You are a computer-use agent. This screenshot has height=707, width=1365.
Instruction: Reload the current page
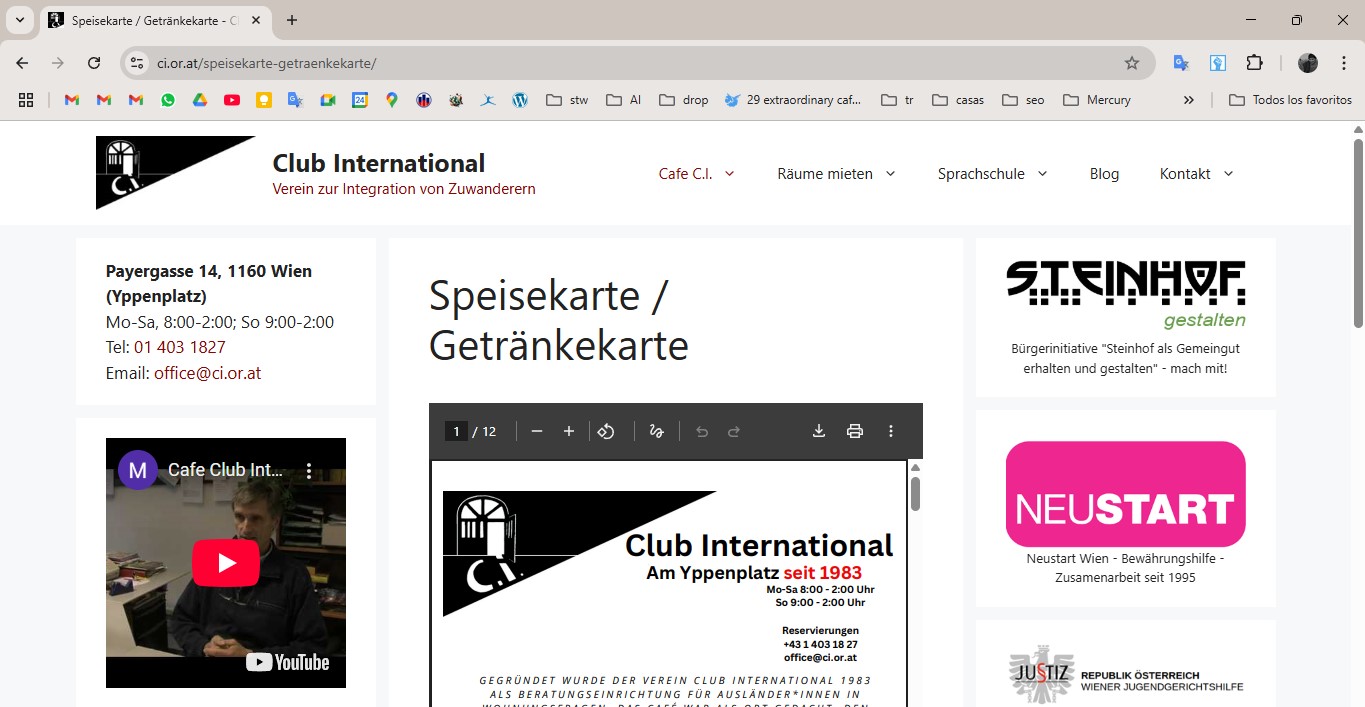click(94, 63)
